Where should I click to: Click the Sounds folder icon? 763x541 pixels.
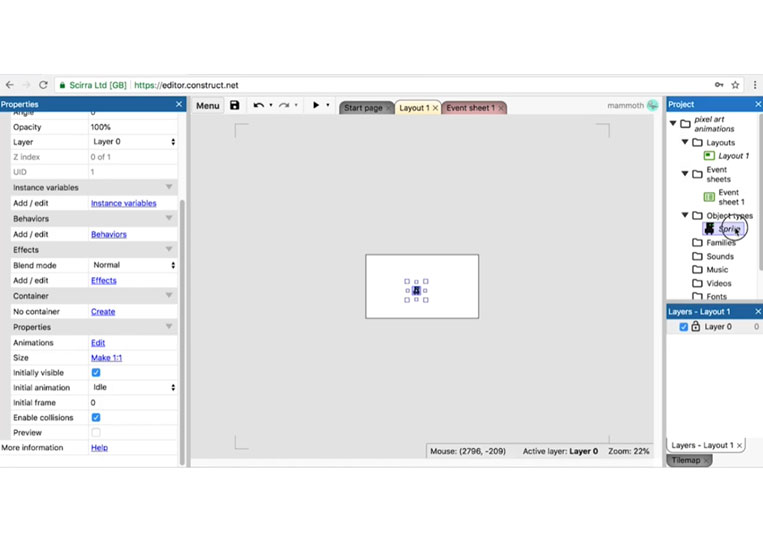click(697, 256)
